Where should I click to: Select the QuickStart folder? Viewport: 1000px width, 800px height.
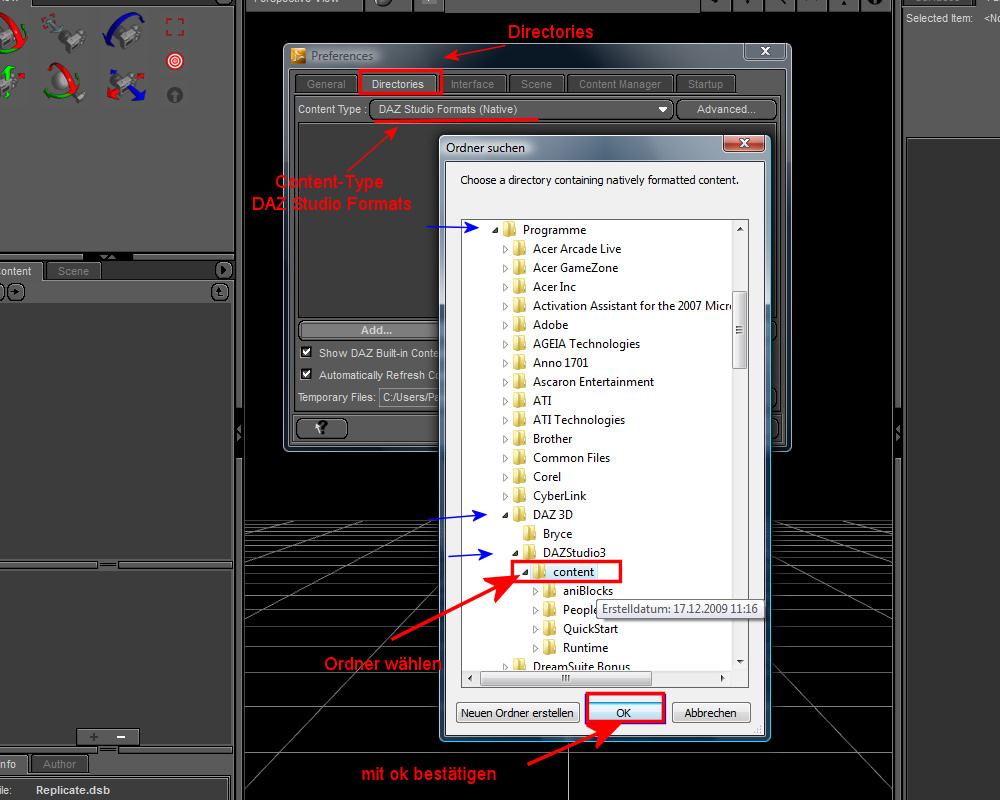click(590, 629)
